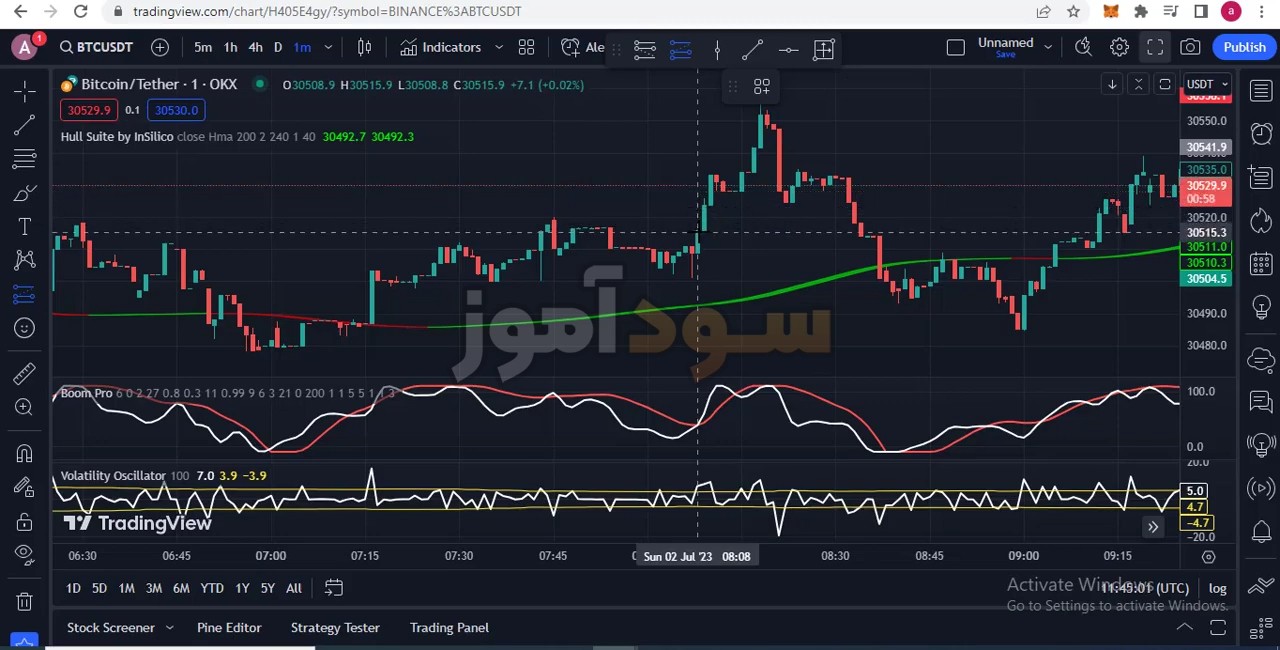Toggle fullscreen chart mode

[1155, 47]
